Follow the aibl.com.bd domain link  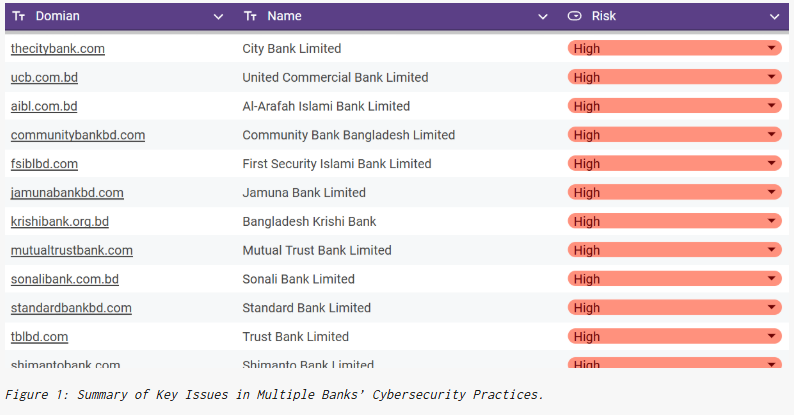tap(44, 106)
